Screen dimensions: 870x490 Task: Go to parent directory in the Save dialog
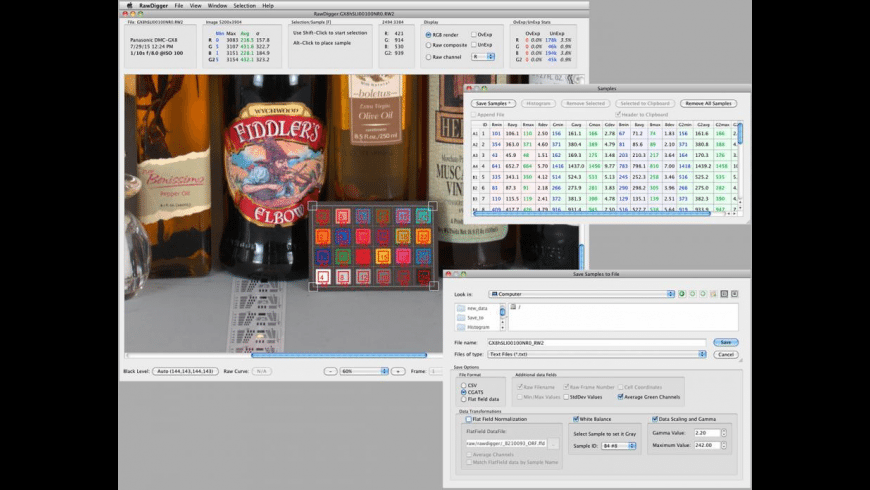click(703, 294)
